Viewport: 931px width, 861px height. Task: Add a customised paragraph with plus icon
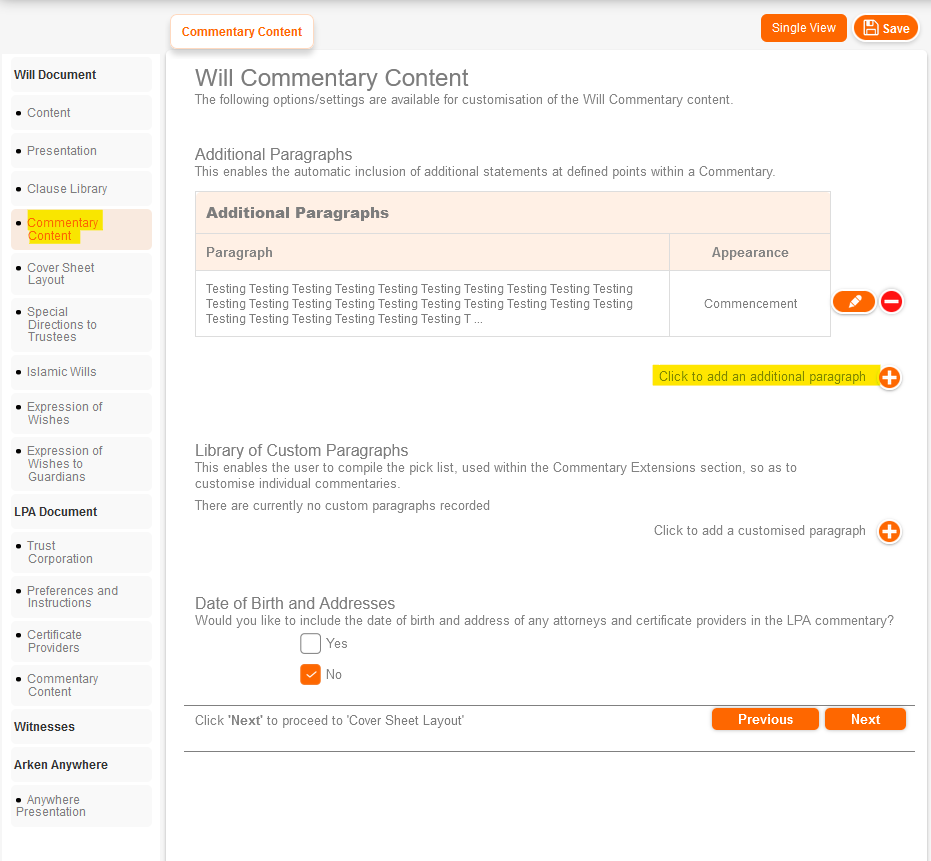[889, 532]
